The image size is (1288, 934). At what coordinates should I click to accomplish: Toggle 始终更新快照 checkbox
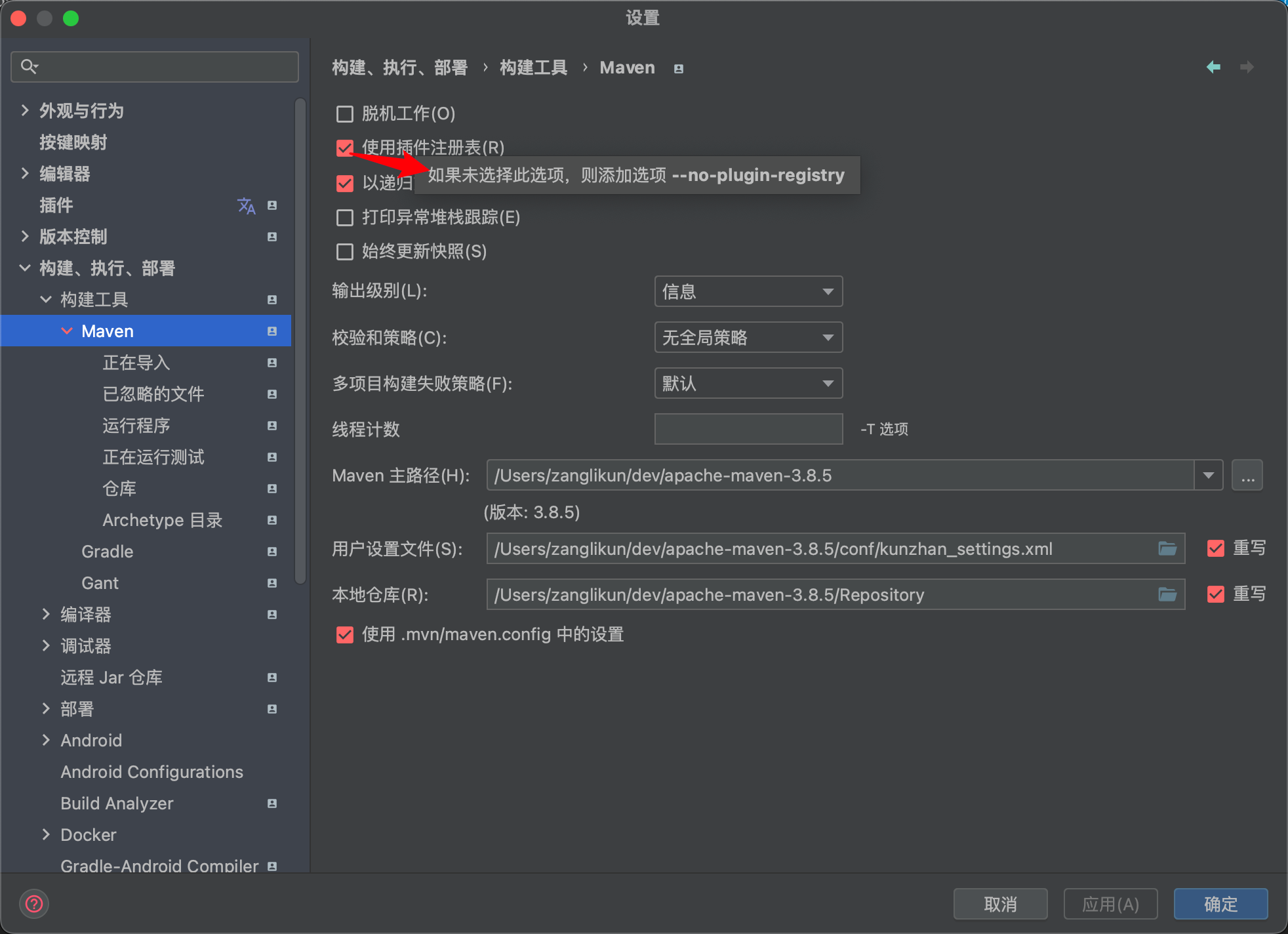[x=345, y=252]
